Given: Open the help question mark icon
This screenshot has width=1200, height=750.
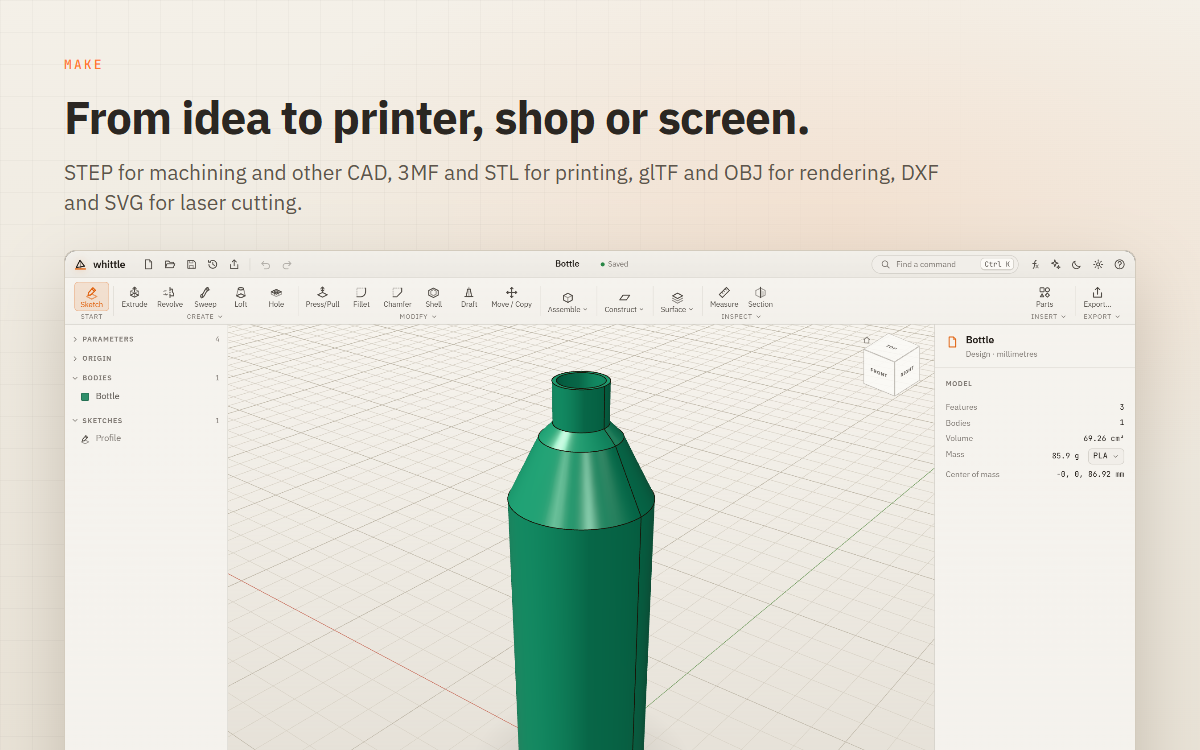Looking at the screenshot, I should click(x=1119, y=264).
